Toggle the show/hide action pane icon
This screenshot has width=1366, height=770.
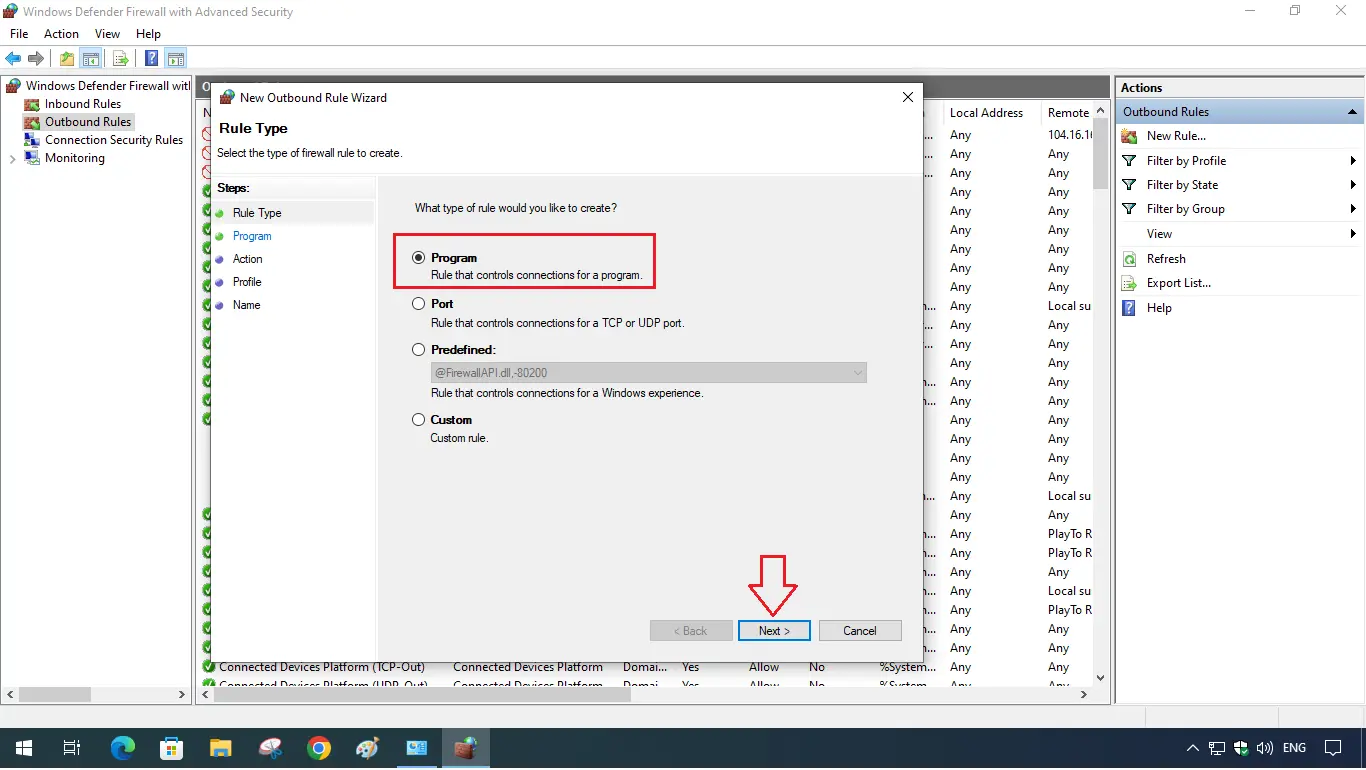click(176, 58)
